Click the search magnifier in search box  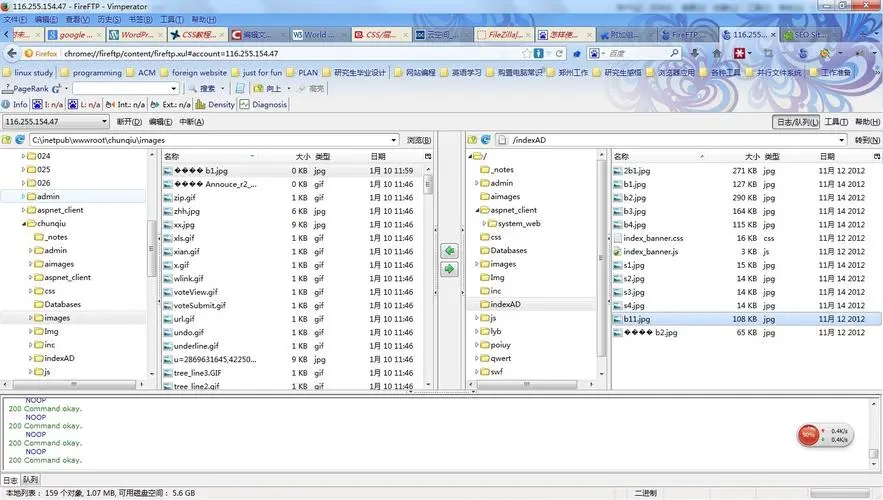tap(674, 53)
